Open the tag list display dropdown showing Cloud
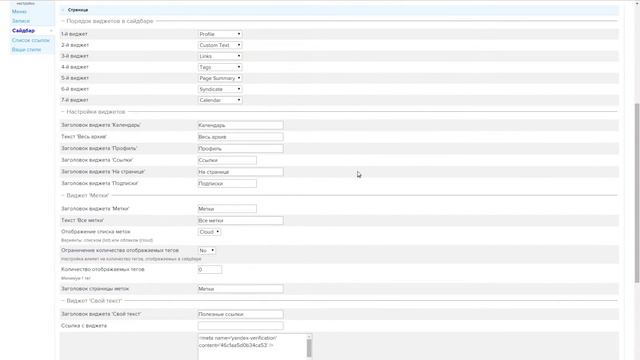The image size is (640, 360). click(x=209, y=232)
